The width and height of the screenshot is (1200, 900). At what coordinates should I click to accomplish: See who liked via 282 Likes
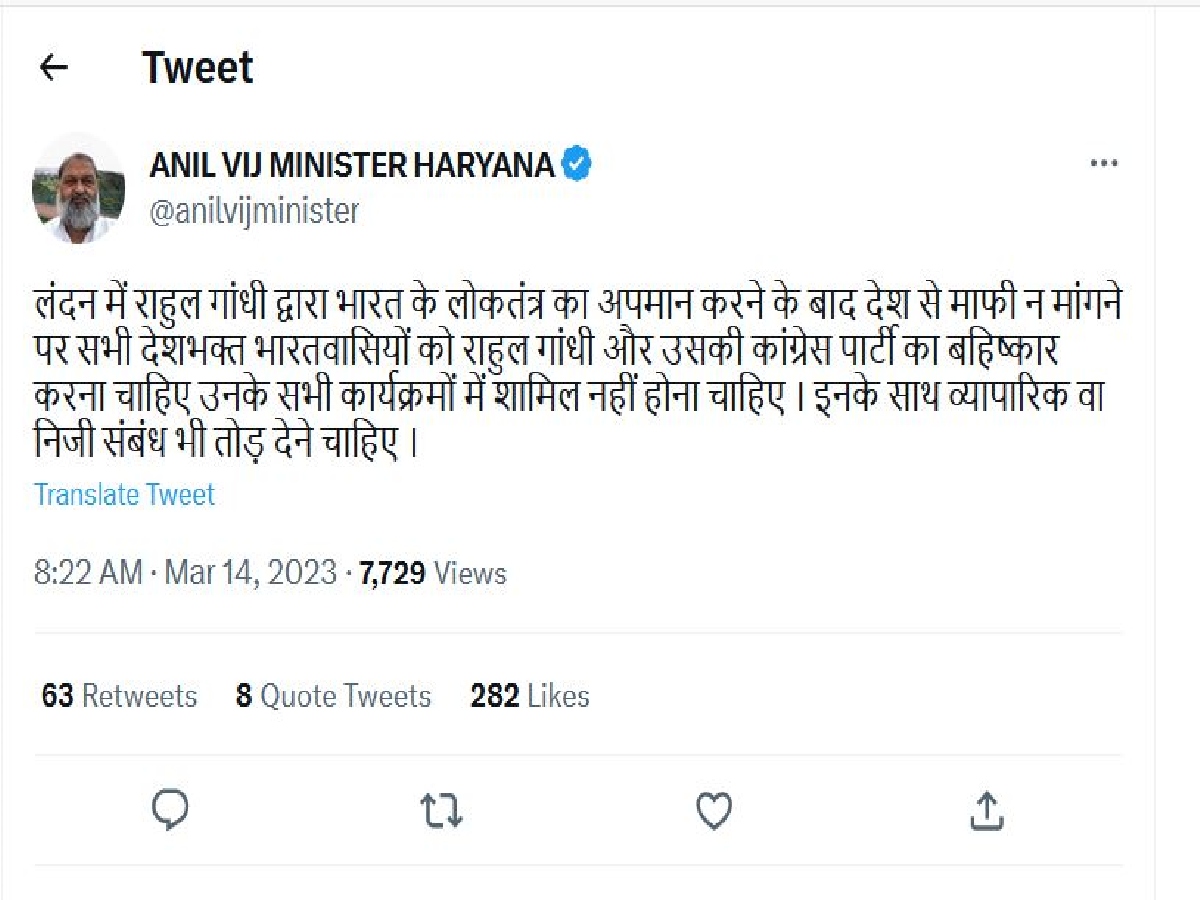529,696
